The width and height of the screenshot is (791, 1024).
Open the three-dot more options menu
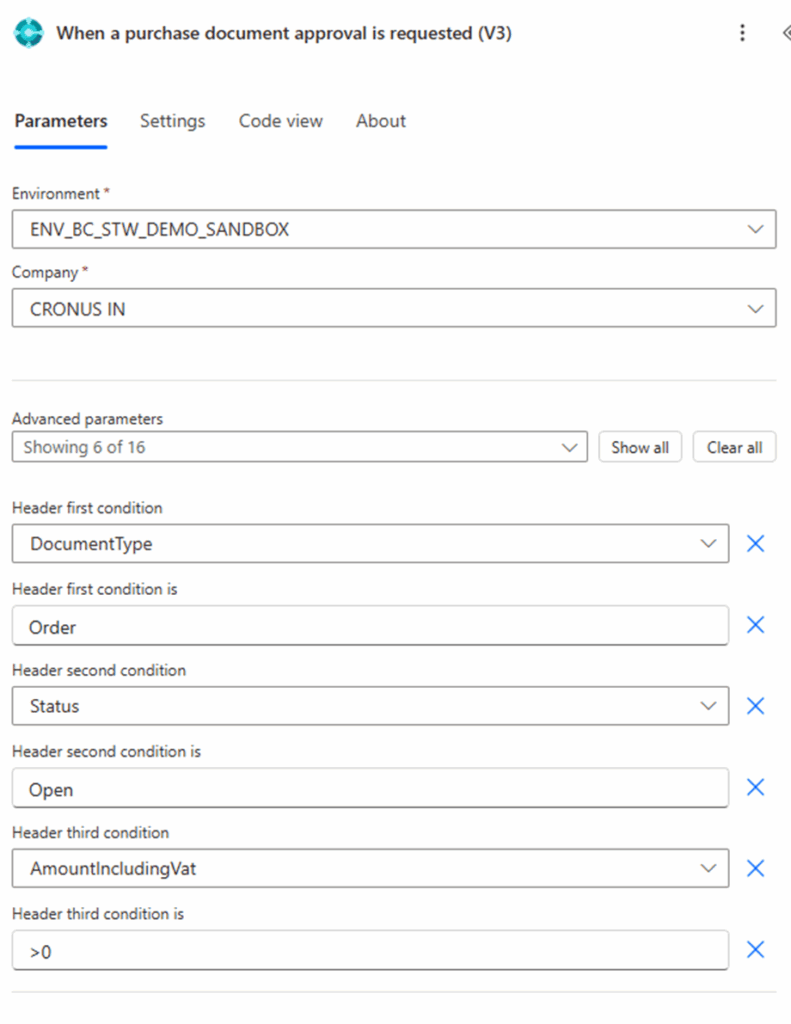(x=742, y=33)
